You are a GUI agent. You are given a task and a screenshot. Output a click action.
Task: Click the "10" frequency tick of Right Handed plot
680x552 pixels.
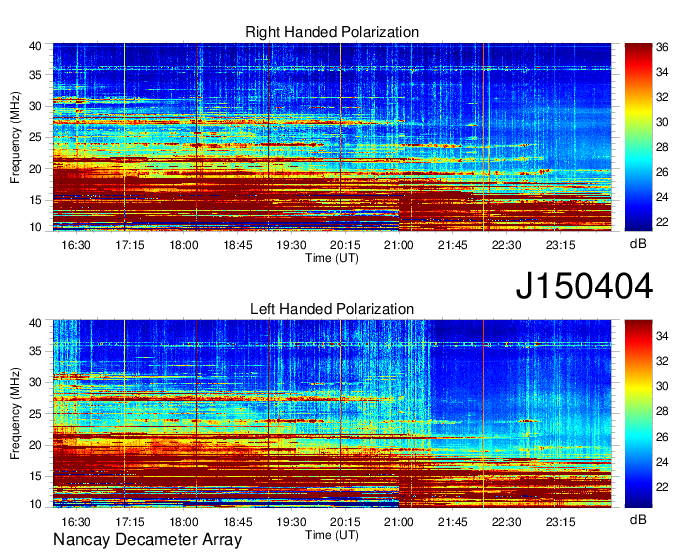click(x=36, y=227)
